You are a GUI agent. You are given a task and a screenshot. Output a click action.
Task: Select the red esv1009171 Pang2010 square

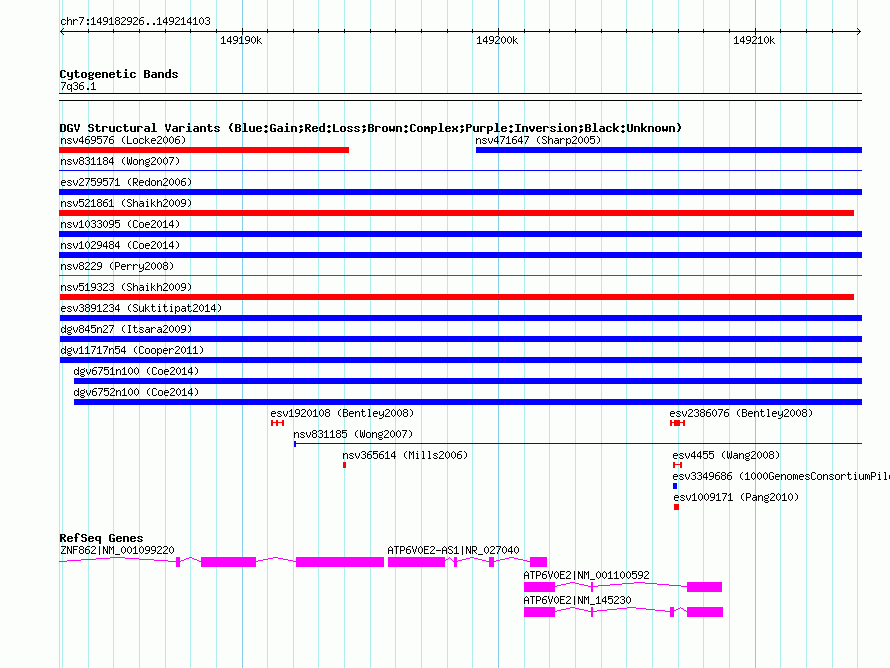point(676,507)
